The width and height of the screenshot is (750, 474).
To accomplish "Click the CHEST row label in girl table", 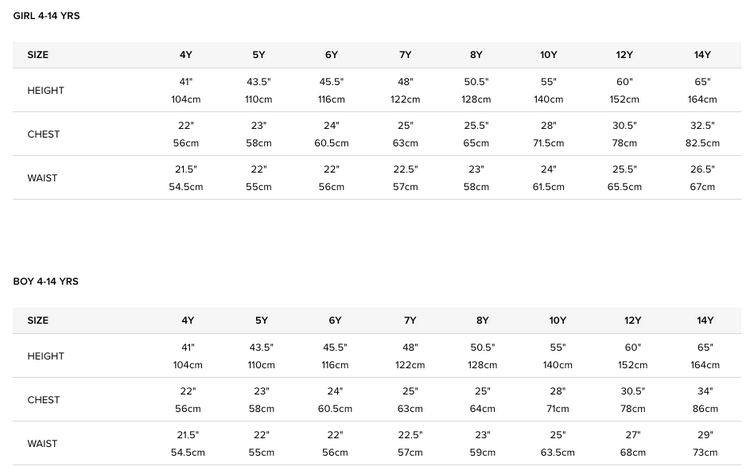I will pyautogui.click(x=44, y=134).
